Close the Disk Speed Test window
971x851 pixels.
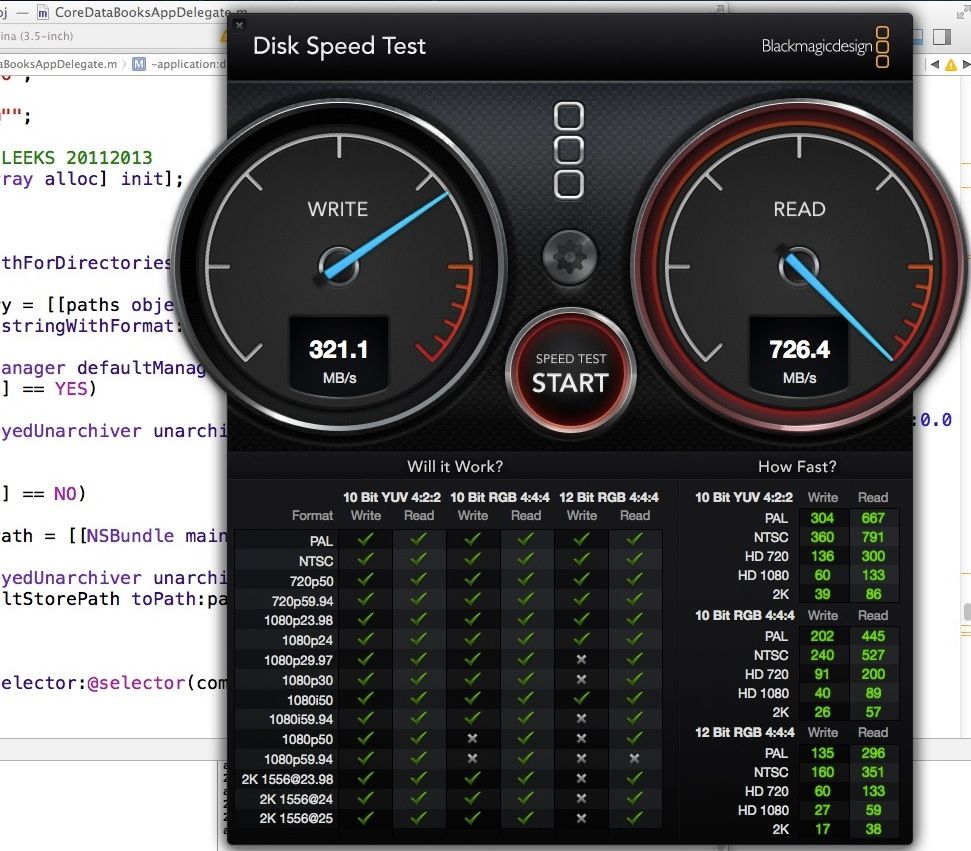(x=239, y=25)
